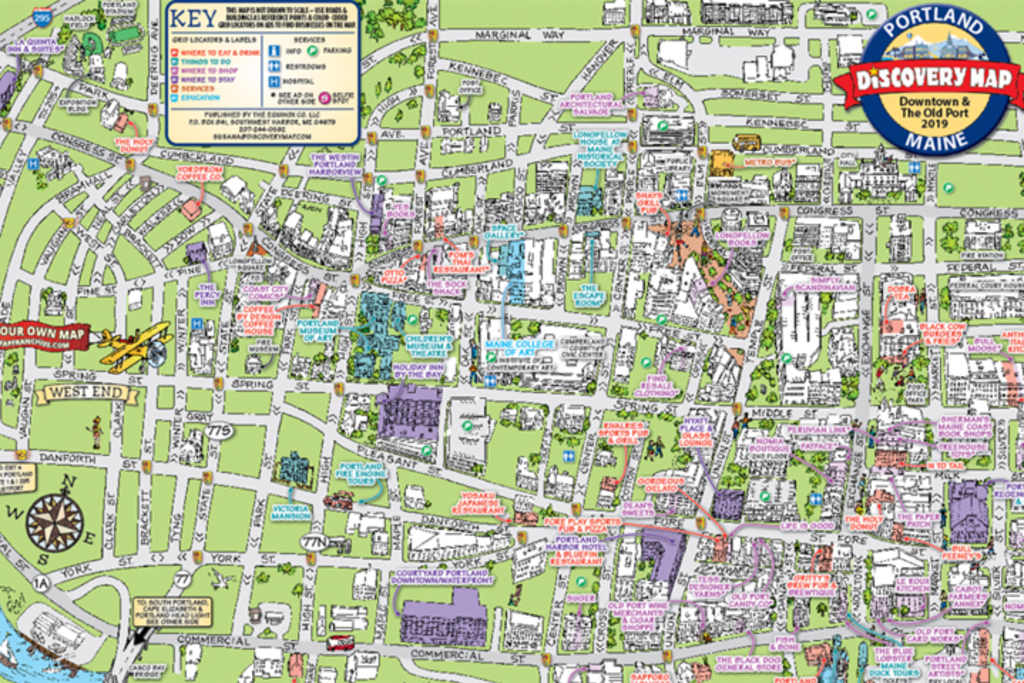Select the Victoria Mansion label
1024x683 pixels.
(x=291, y=511)
